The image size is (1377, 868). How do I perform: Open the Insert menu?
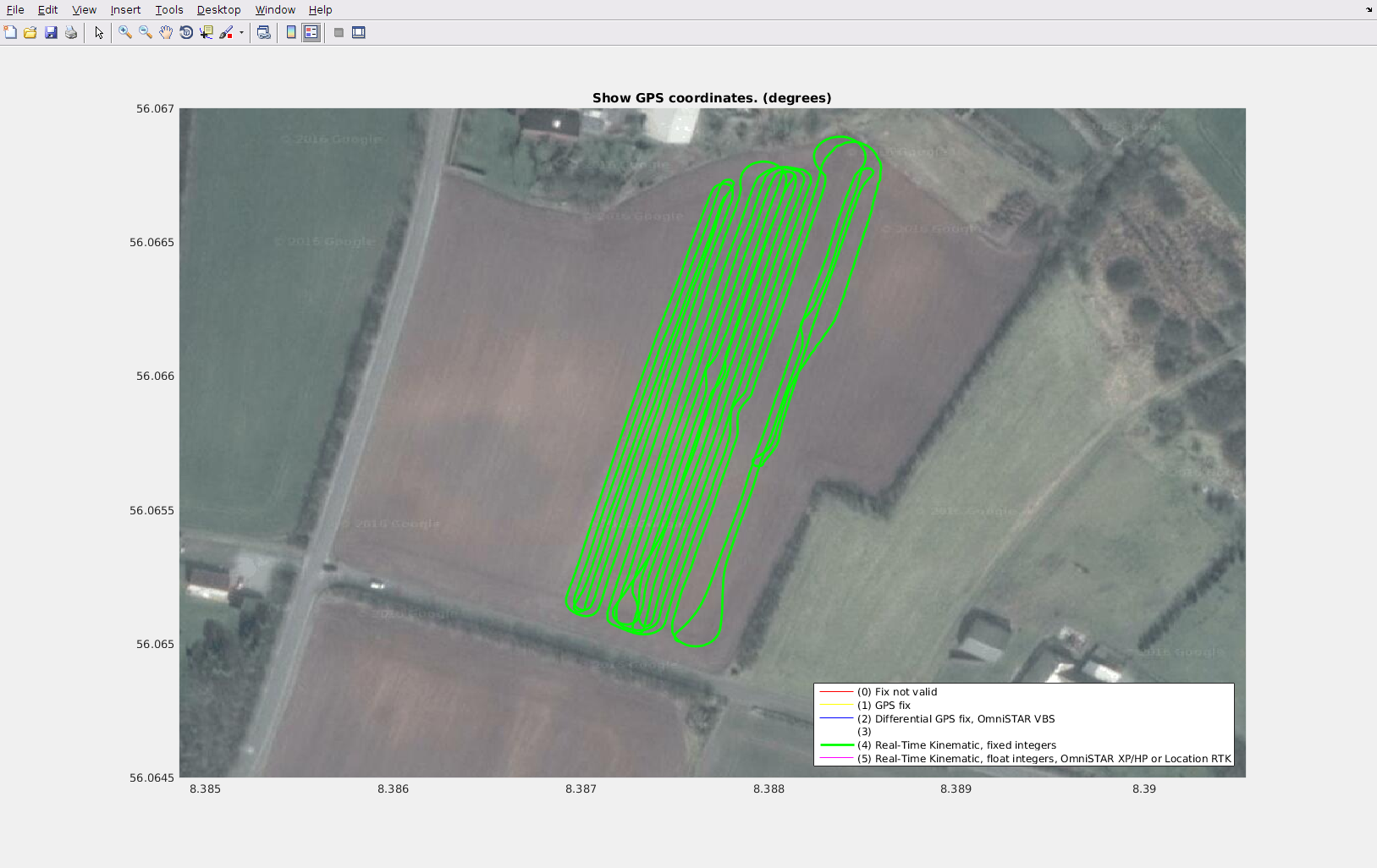click(125, 9)
